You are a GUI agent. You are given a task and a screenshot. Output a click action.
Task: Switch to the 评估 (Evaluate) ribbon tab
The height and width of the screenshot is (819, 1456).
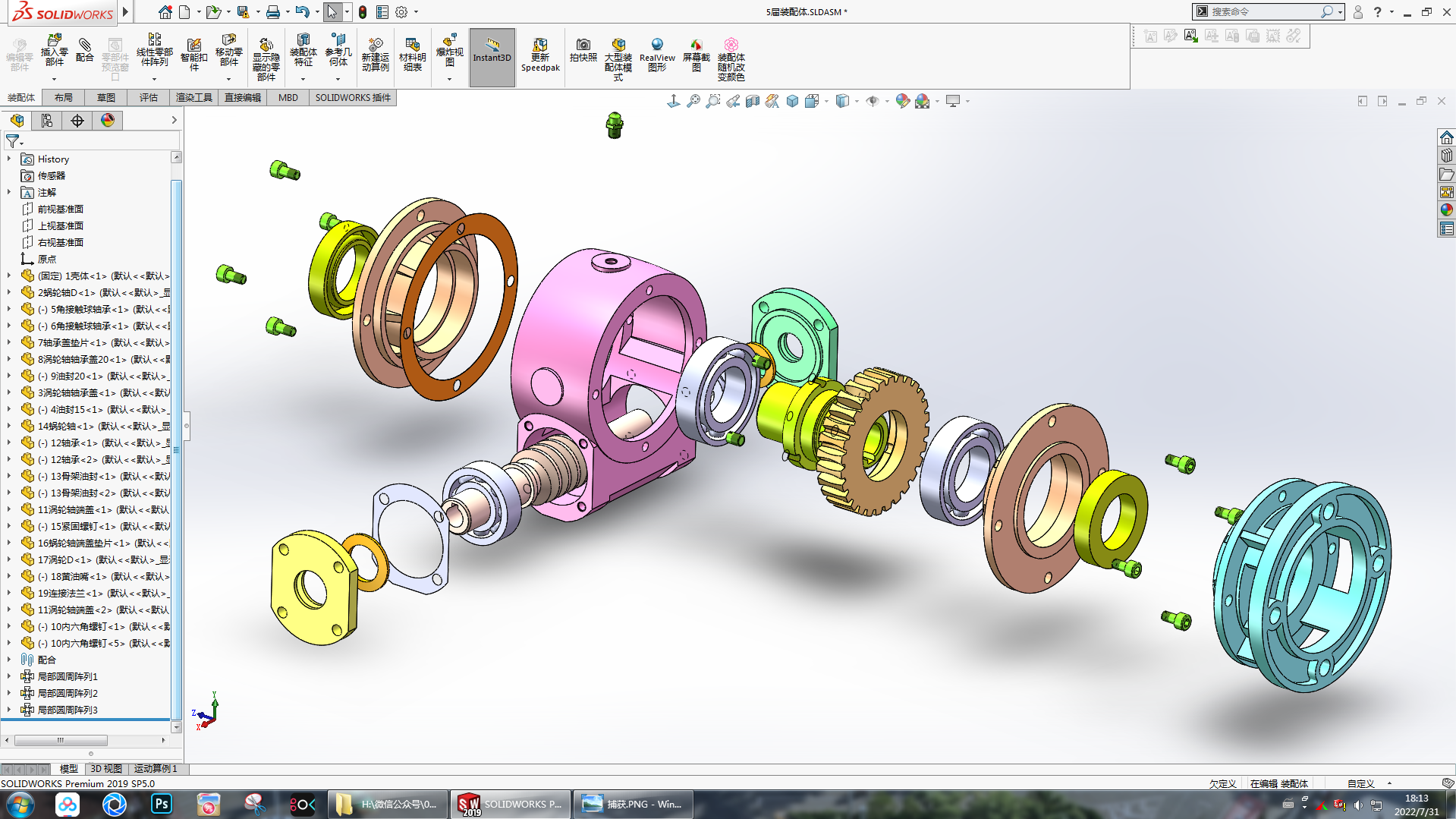click(148, 97)
